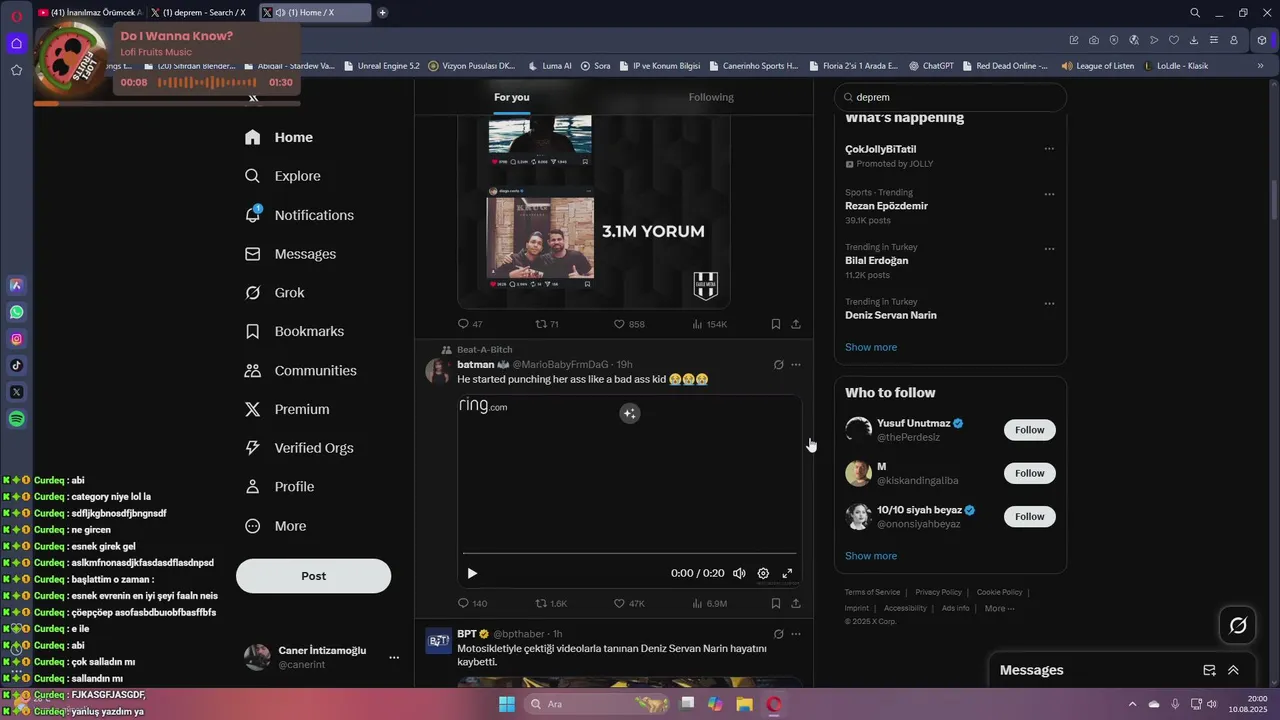The width and height of the screenshot is (1280, 720).
Task: Open more options on BPT post
Action: click(x=796, y=634)
